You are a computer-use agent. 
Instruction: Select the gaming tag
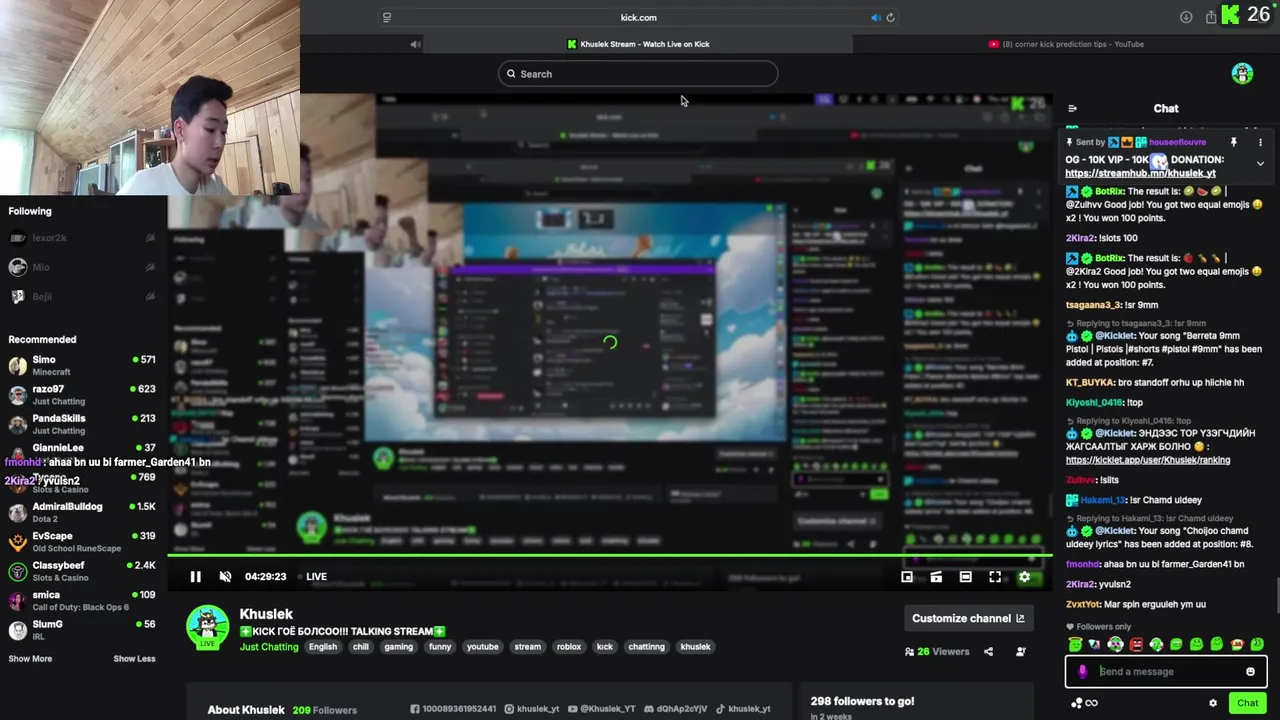click(398, 647)
